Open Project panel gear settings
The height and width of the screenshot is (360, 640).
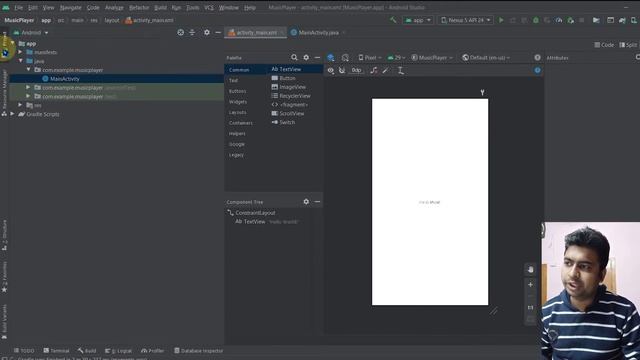pos(207,32)
